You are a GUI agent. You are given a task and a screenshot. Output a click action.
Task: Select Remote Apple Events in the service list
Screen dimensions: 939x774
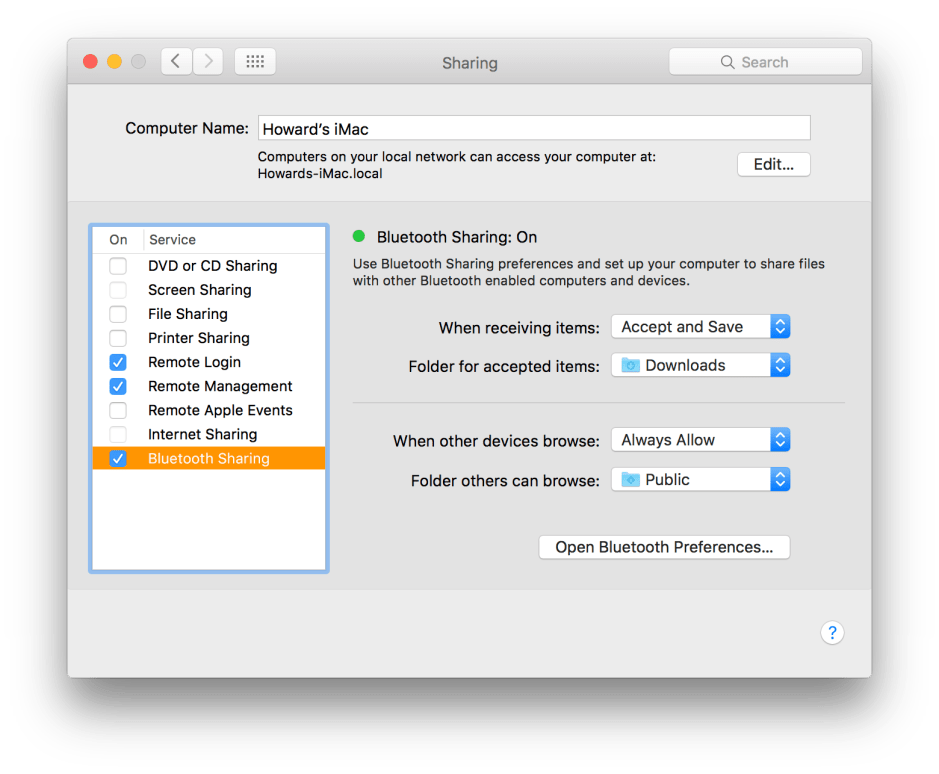click(220, 410)
